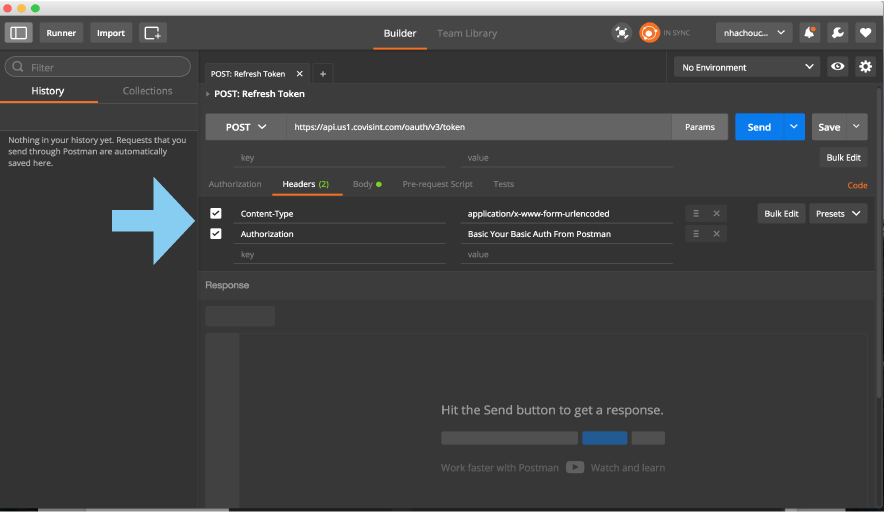
Task: Click the request URL input field
Action: tap(475, 127)
